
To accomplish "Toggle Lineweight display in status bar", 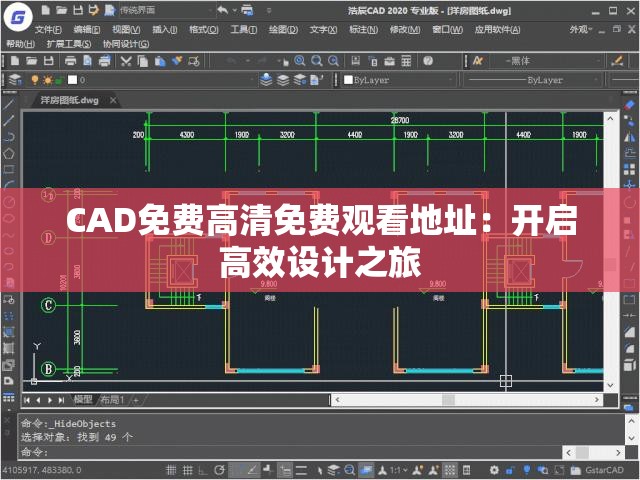I will click(301, 470).
